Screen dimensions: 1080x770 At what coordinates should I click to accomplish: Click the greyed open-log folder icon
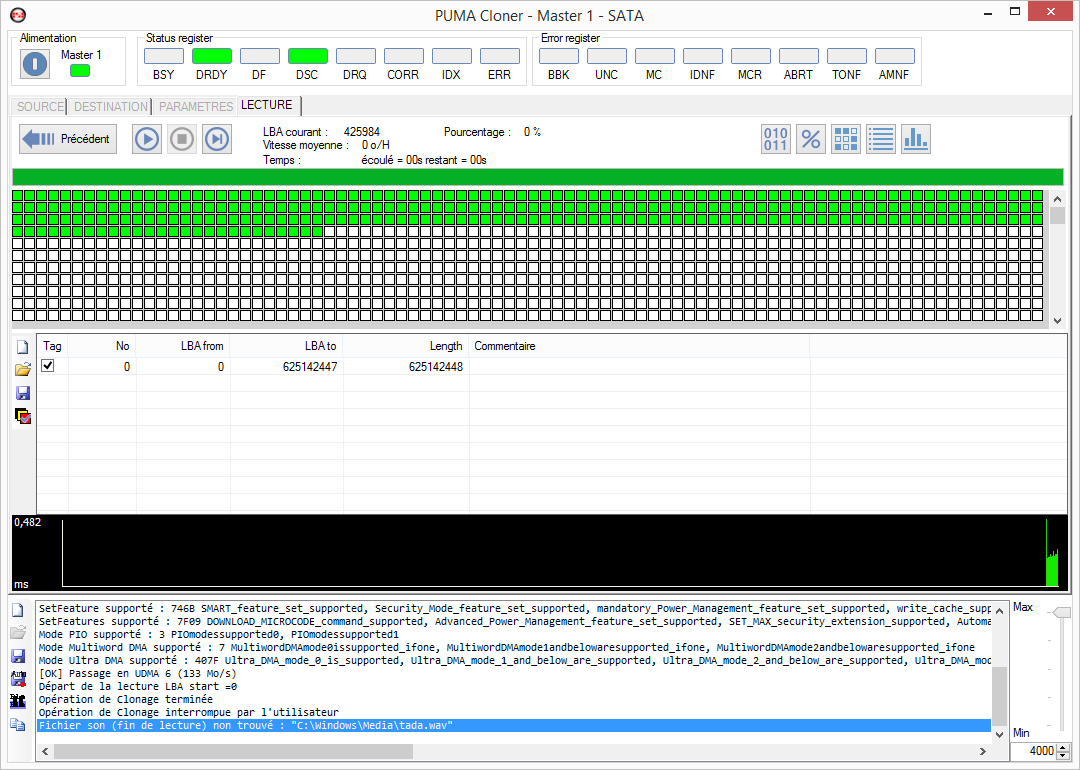point(18,632)
